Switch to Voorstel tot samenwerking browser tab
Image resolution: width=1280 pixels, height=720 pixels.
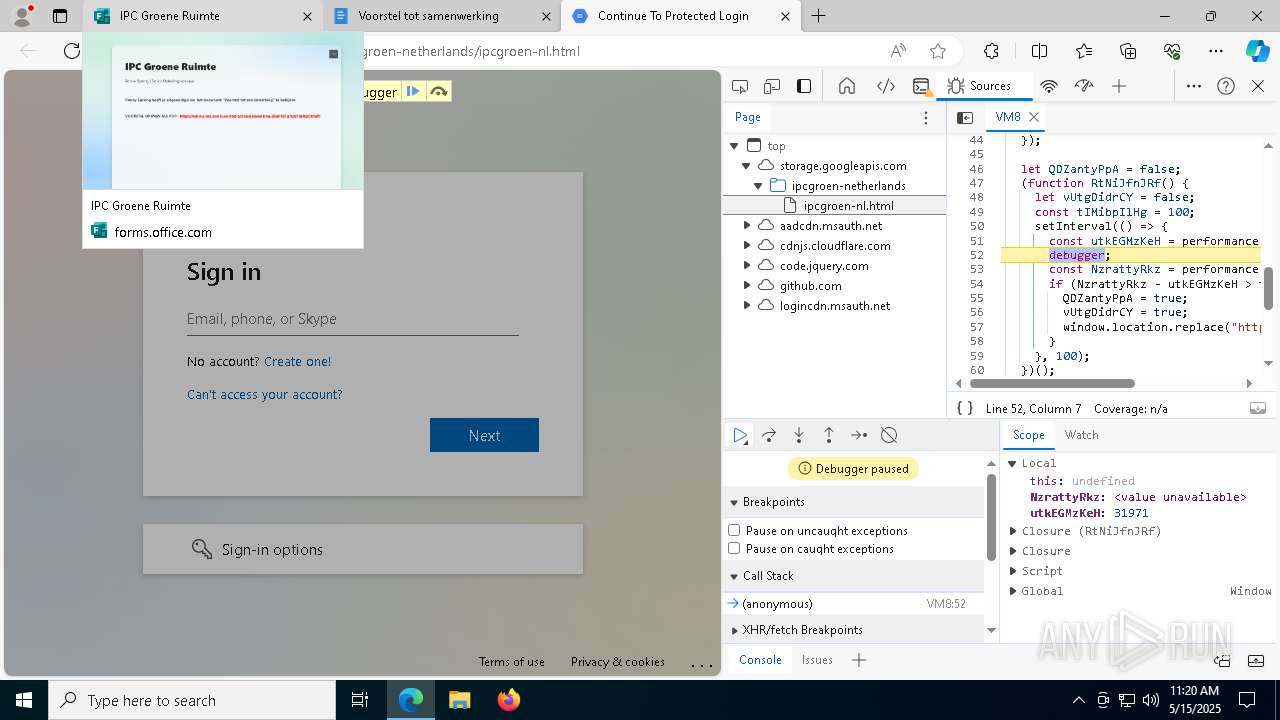point(440,16)
